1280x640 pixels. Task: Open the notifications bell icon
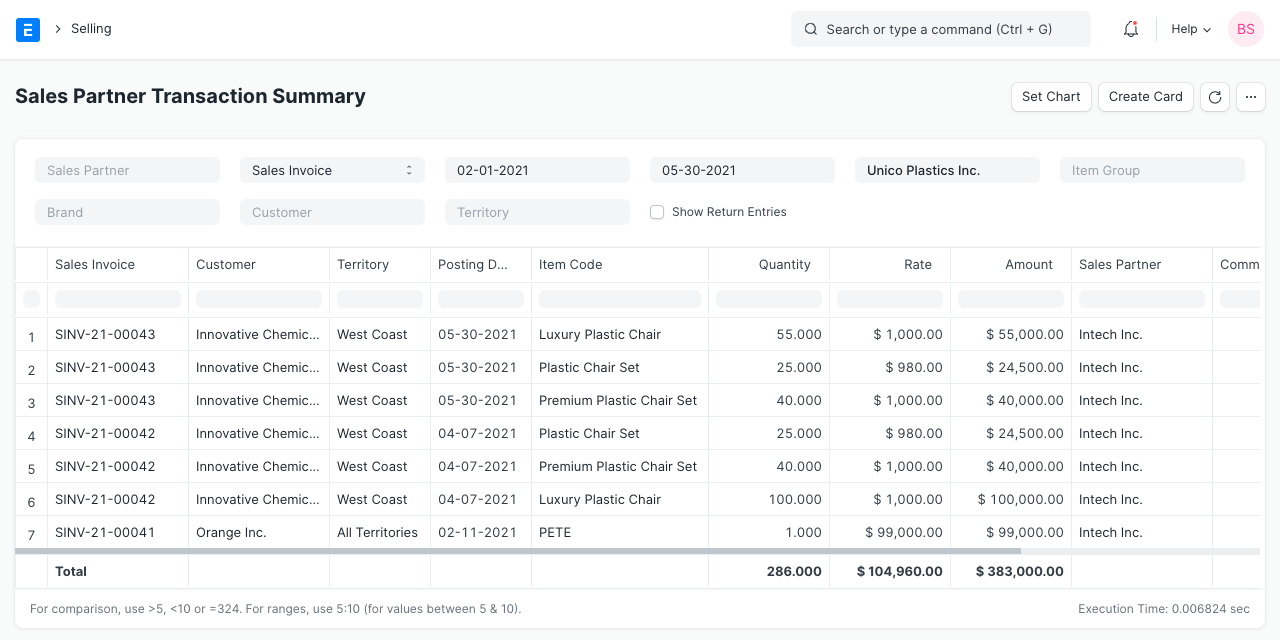pos(1131,29)
